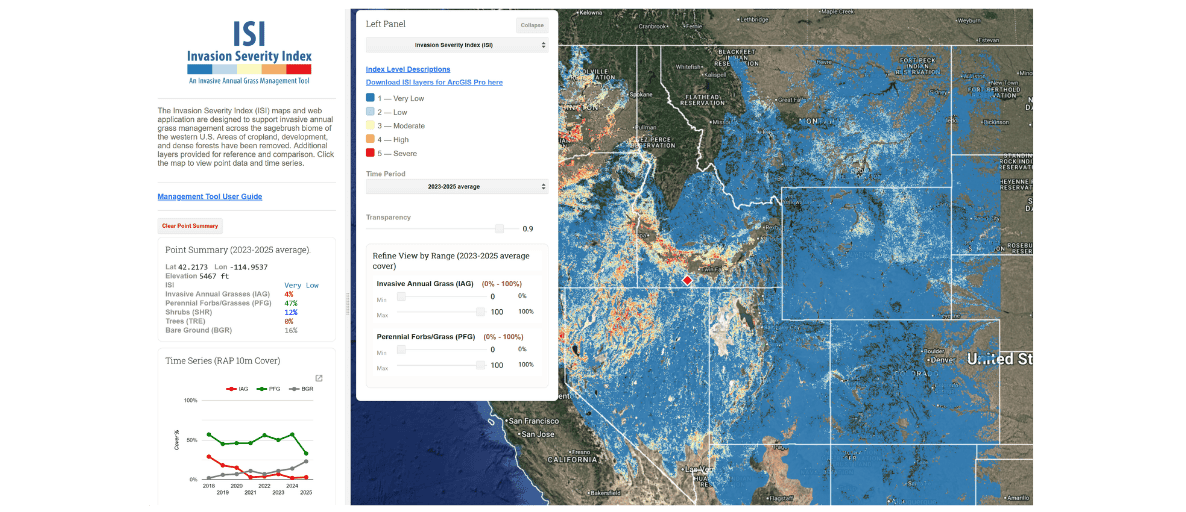Download ISI layers for ArcGIS Pro
The image size is (1186, 512).
(434, 82)
